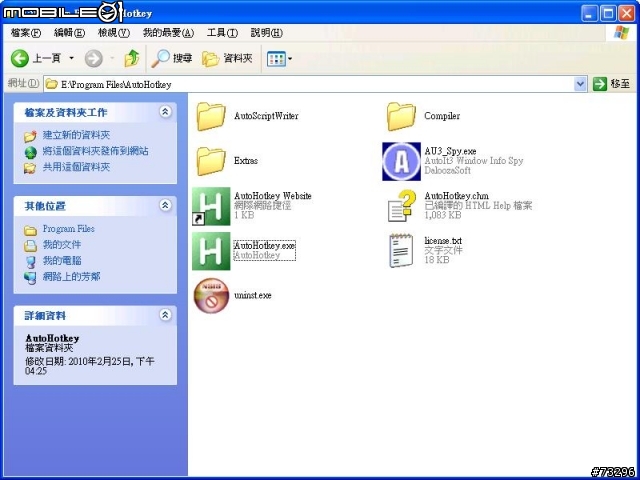
Task: Click the 我的文件 link
Action: [62, 244]
